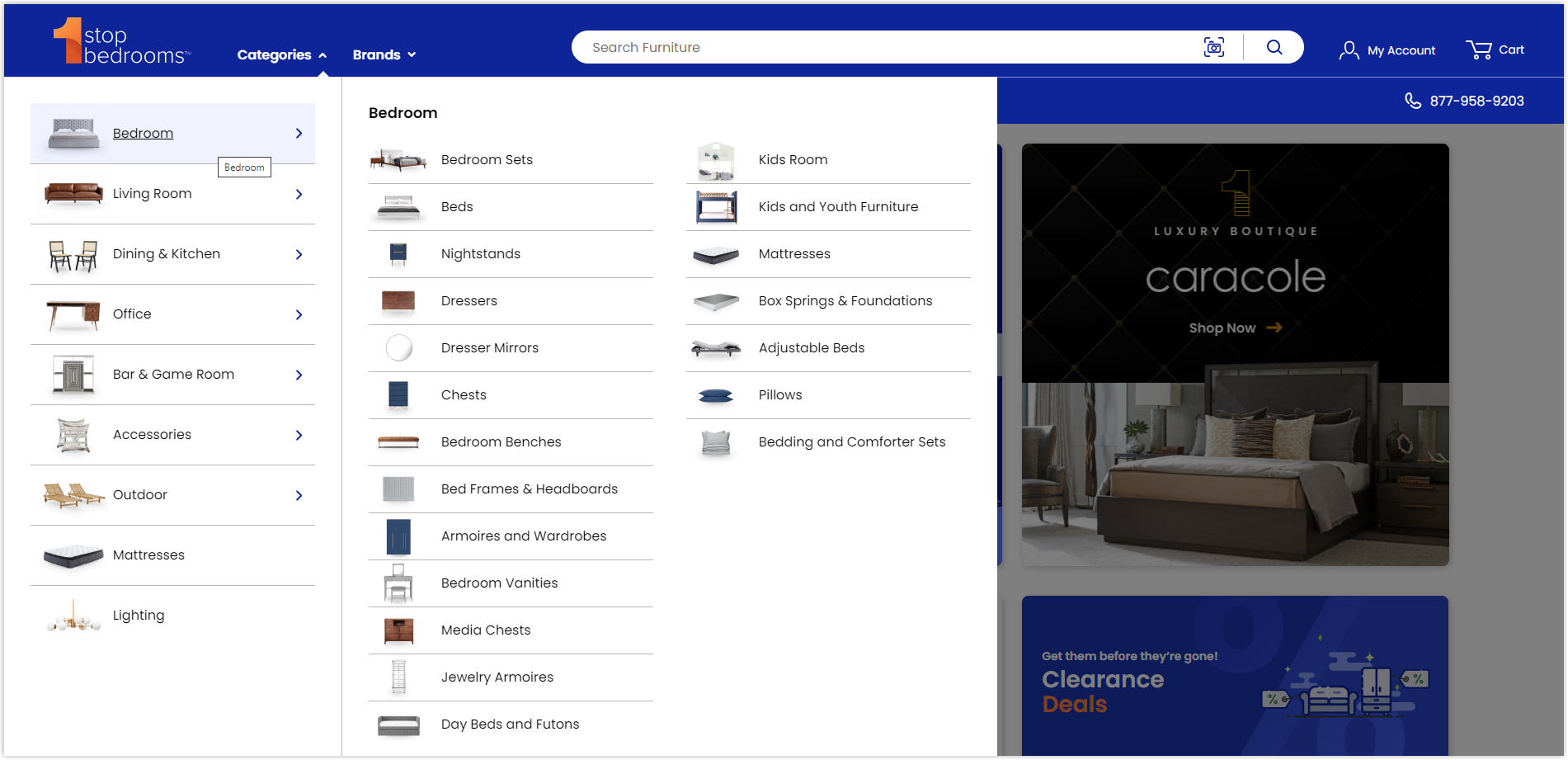Click the Kids and Youth Furniture icon
Screen dimensions: 1568x760
(716, 207)
